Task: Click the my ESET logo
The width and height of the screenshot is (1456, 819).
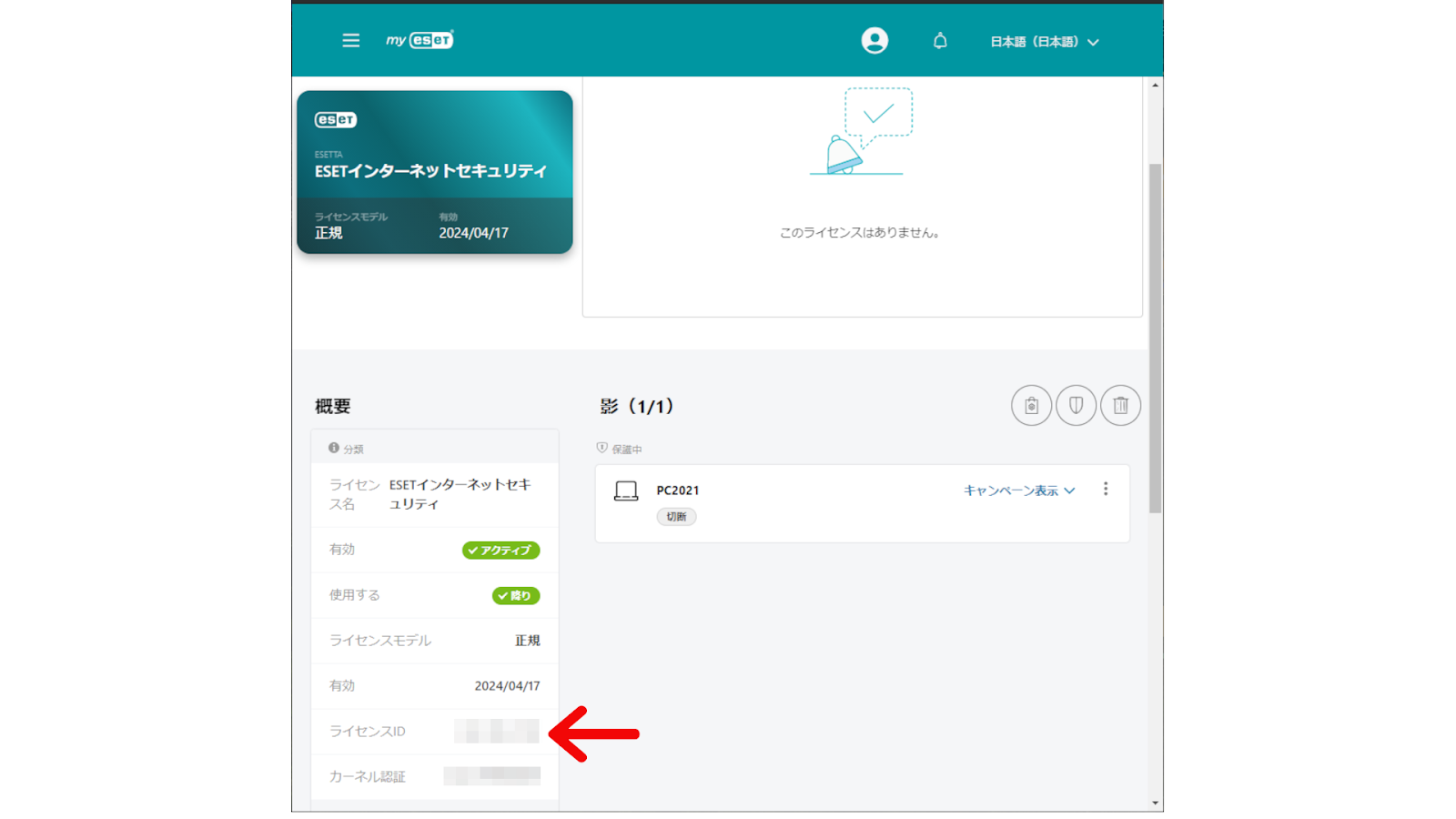Action: tap(420, 40)
